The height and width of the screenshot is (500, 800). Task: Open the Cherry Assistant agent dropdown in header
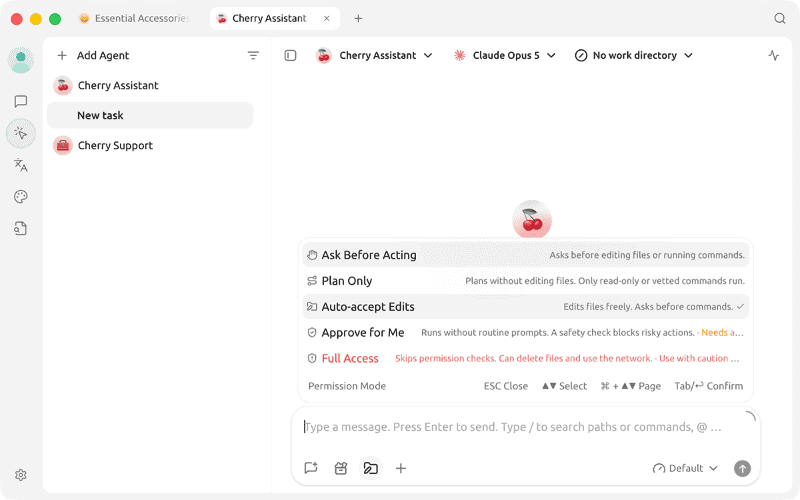(x=374, y=55)
